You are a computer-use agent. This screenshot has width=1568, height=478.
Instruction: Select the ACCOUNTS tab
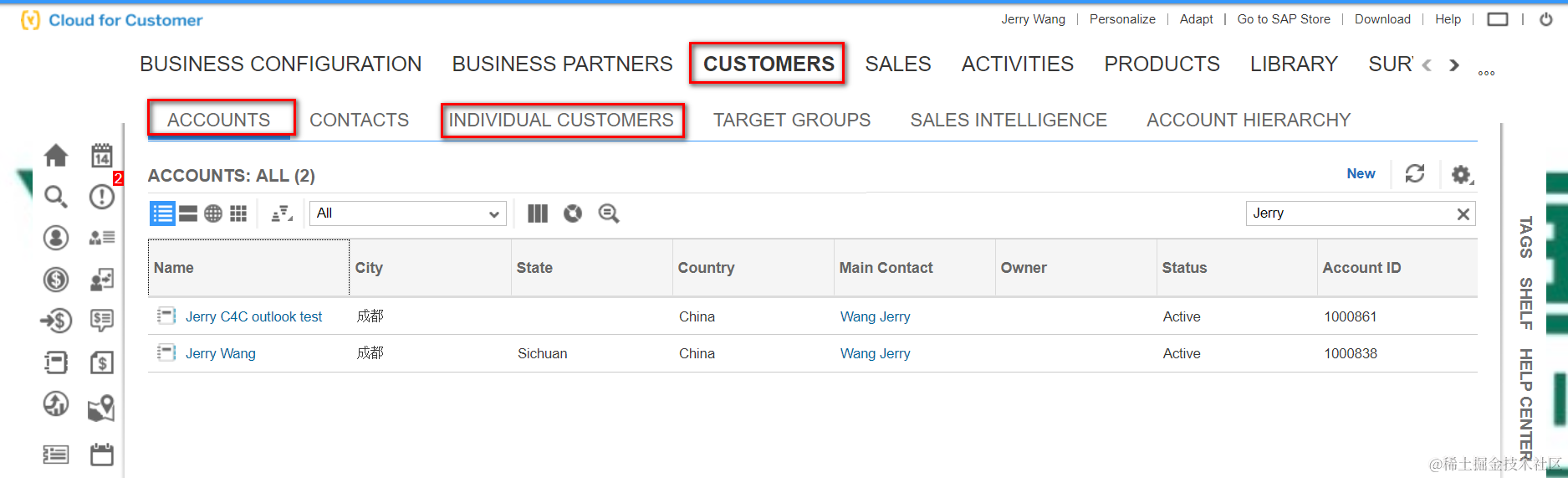coord(219,120)
